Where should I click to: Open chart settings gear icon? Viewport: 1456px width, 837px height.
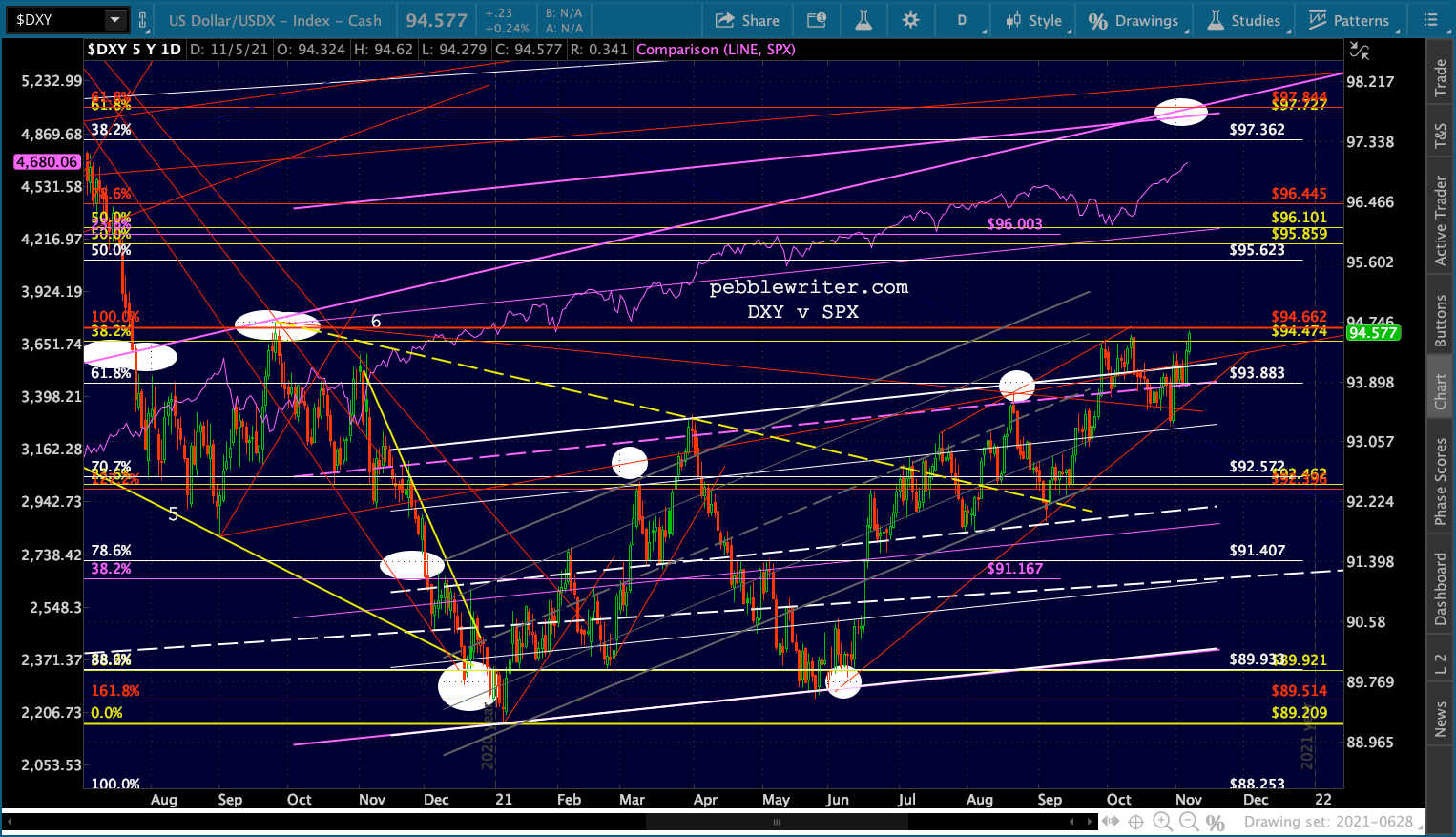[910, 20]
